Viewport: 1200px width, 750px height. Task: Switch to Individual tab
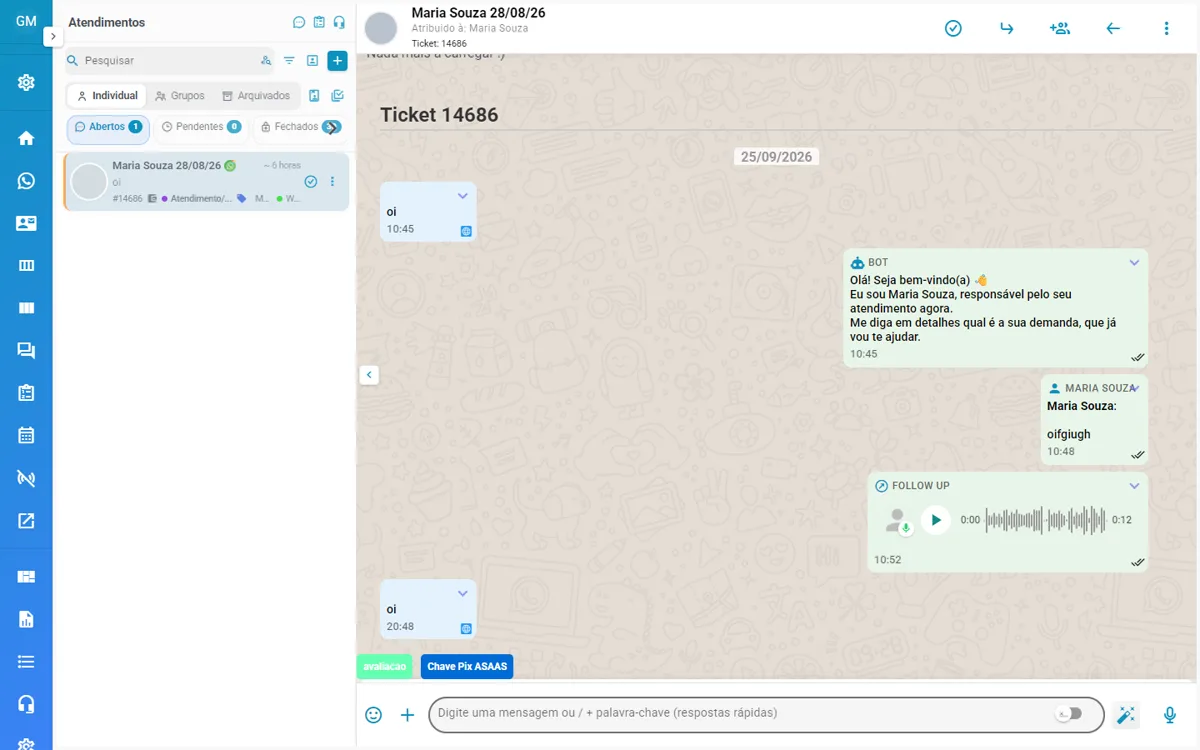107,96
